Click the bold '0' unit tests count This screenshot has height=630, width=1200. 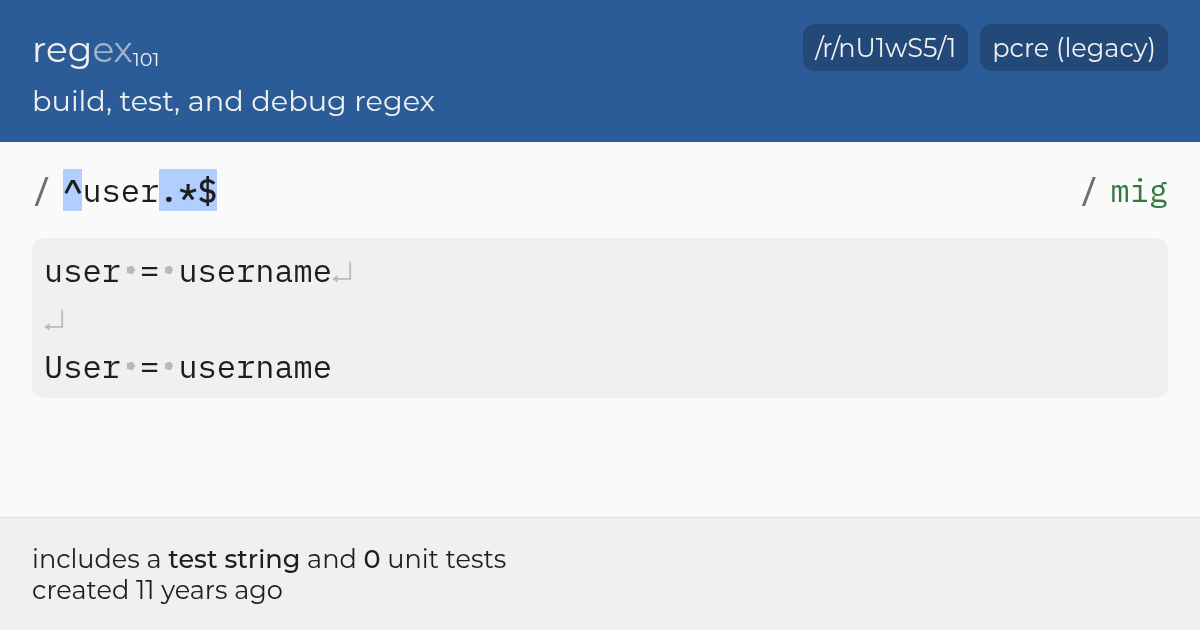(371, 559)
